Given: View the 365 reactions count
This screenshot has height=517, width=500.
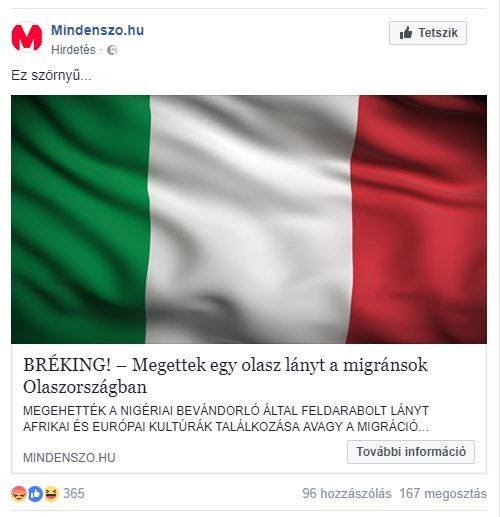Looking at the screenshot, I should (74, 494).
